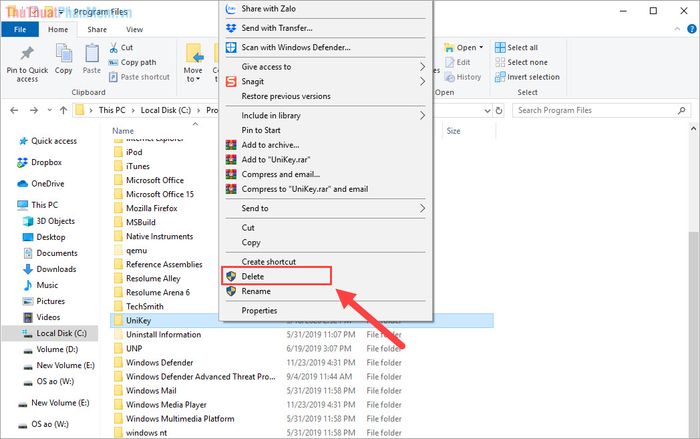Image resolution: width=700 pixels, height=439 pixels.
Task: Open the recent locations dropdown
Action: [x=50, y=110]
